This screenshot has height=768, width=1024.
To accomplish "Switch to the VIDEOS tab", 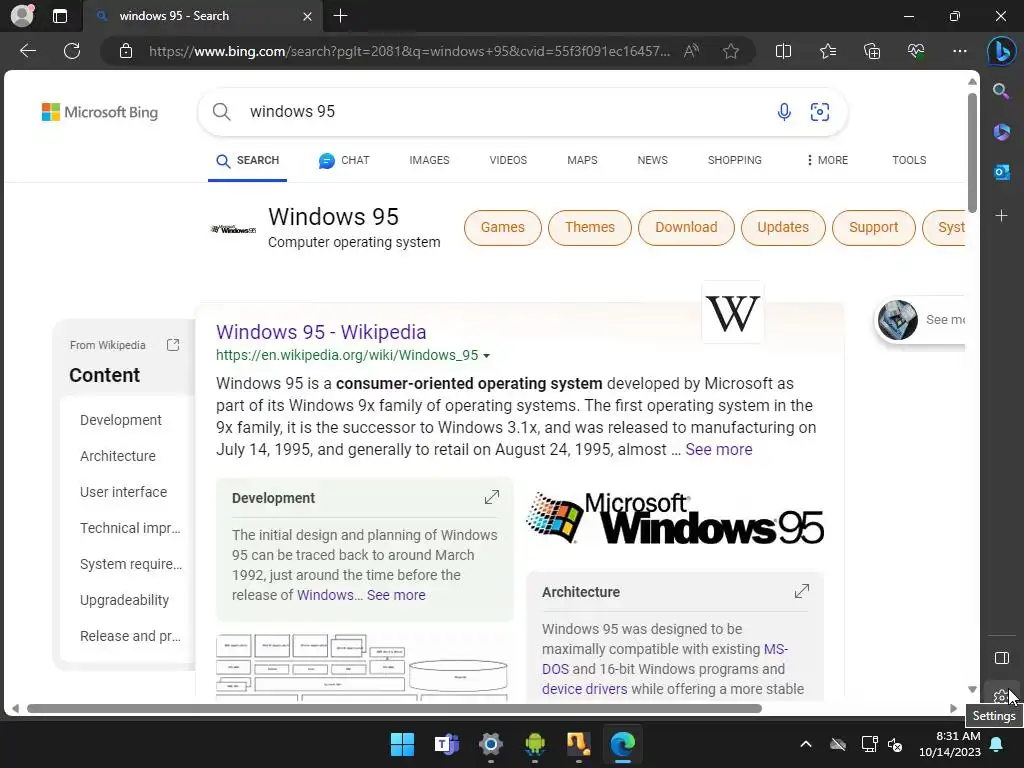I will 508,160.
